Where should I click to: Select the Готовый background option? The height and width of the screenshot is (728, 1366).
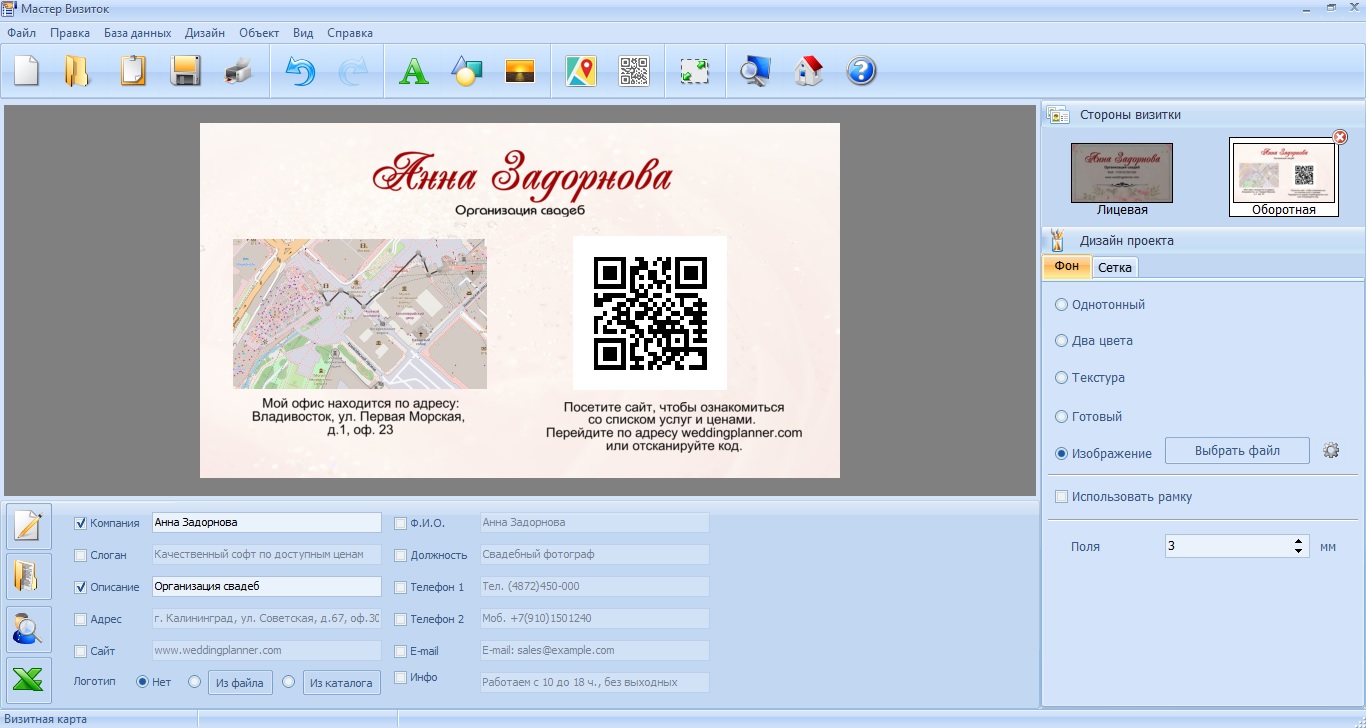pyautogui.click(x=1061, y=416)
